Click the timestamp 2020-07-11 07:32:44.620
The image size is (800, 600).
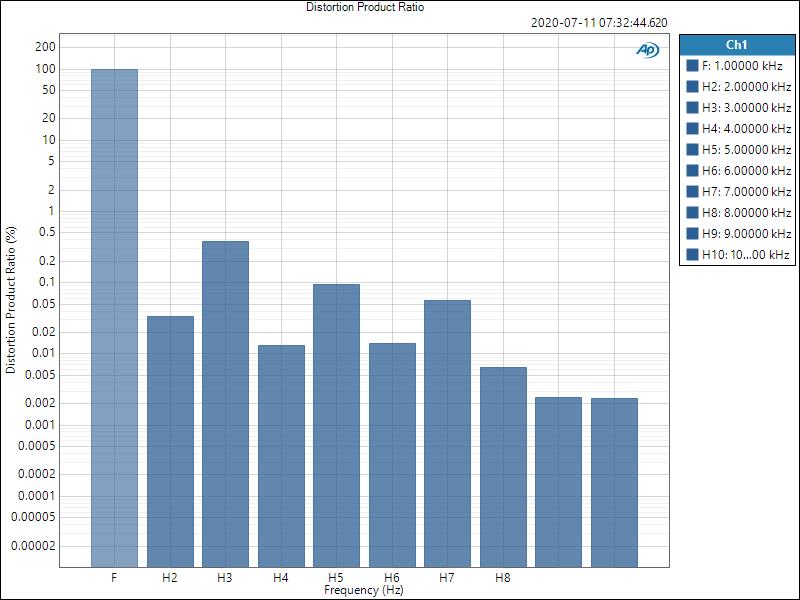click(x=599, y=23)
